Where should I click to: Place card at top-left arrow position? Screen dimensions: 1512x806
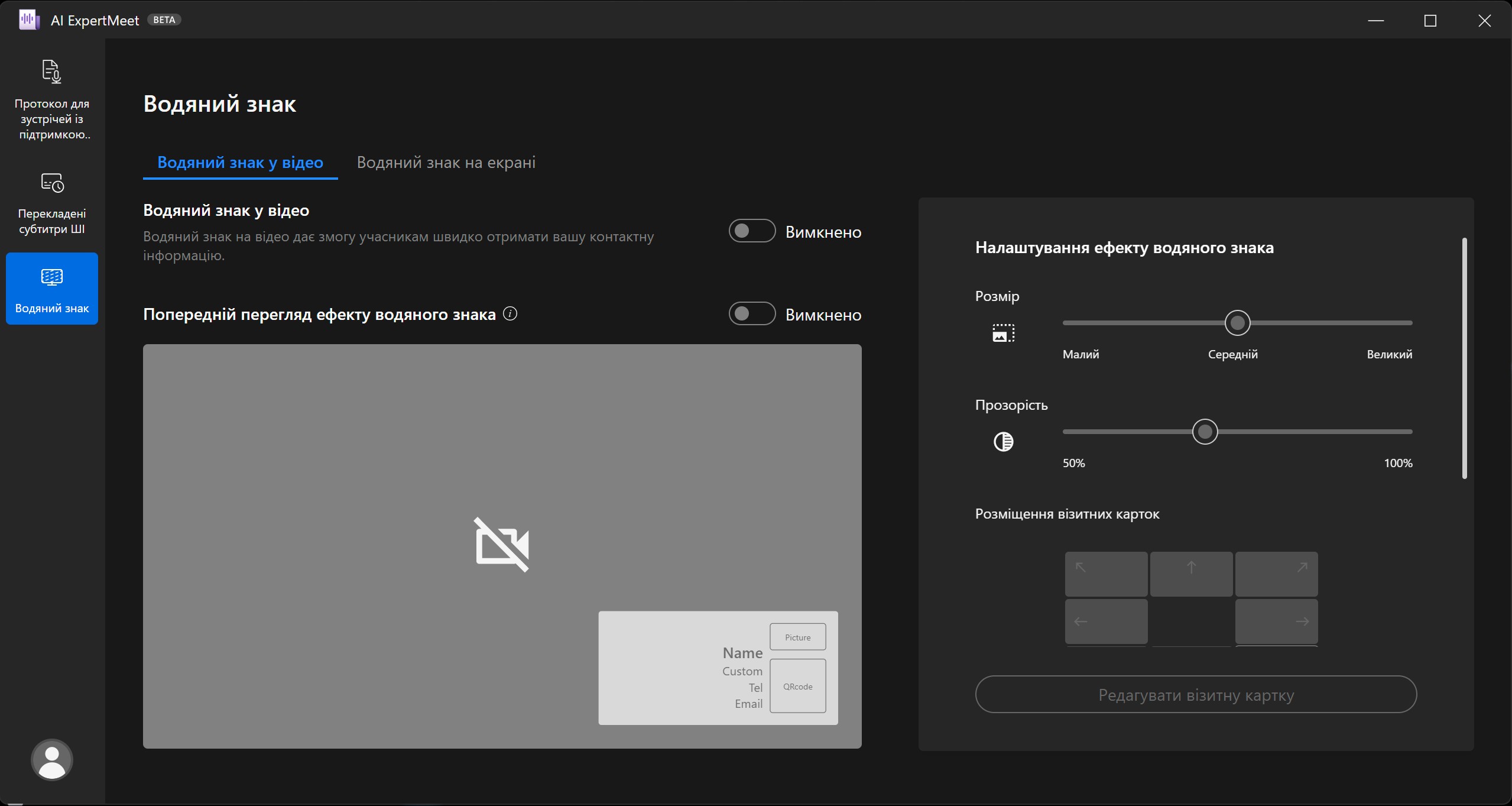pyautogui.click(x=1106, y=574)
